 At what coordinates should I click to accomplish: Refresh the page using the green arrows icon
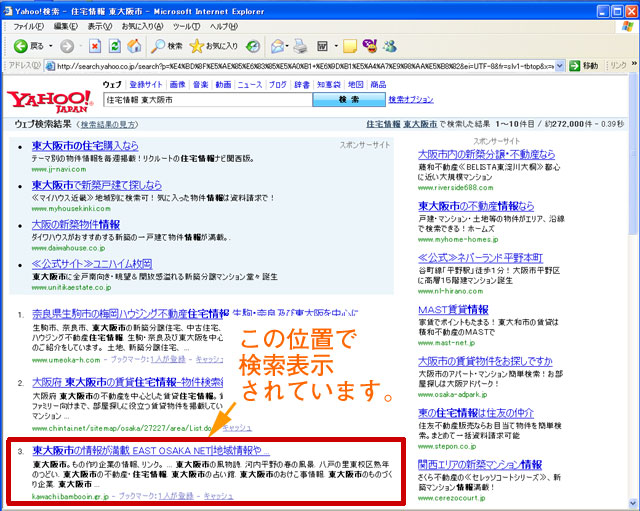(x=115, y=46)
